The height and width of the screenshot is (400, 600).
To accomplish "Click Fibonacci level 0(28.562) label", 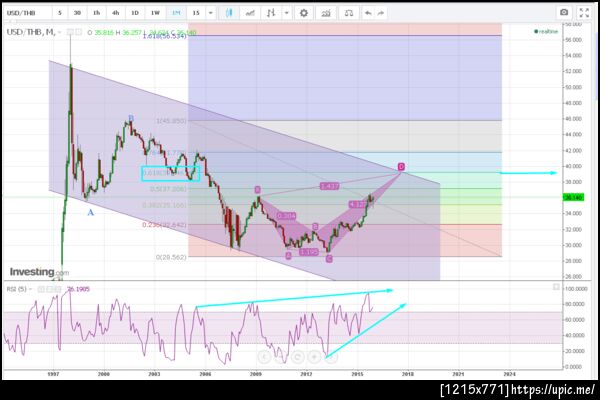I will (x=171, y=257).
